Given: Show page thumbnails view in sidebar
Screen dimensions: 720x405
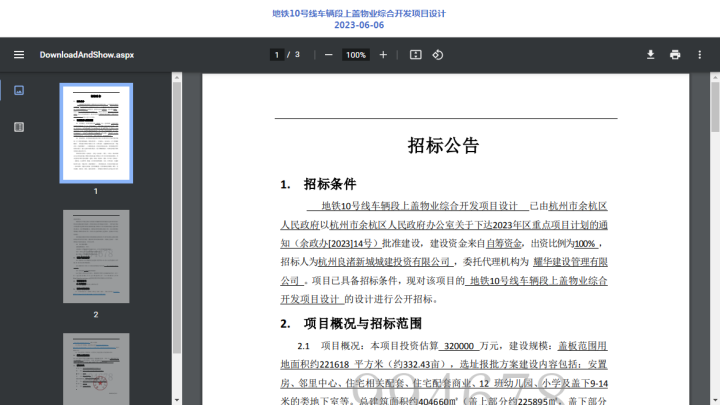Looking at the screenshot, I should click(x=19, y=90).
